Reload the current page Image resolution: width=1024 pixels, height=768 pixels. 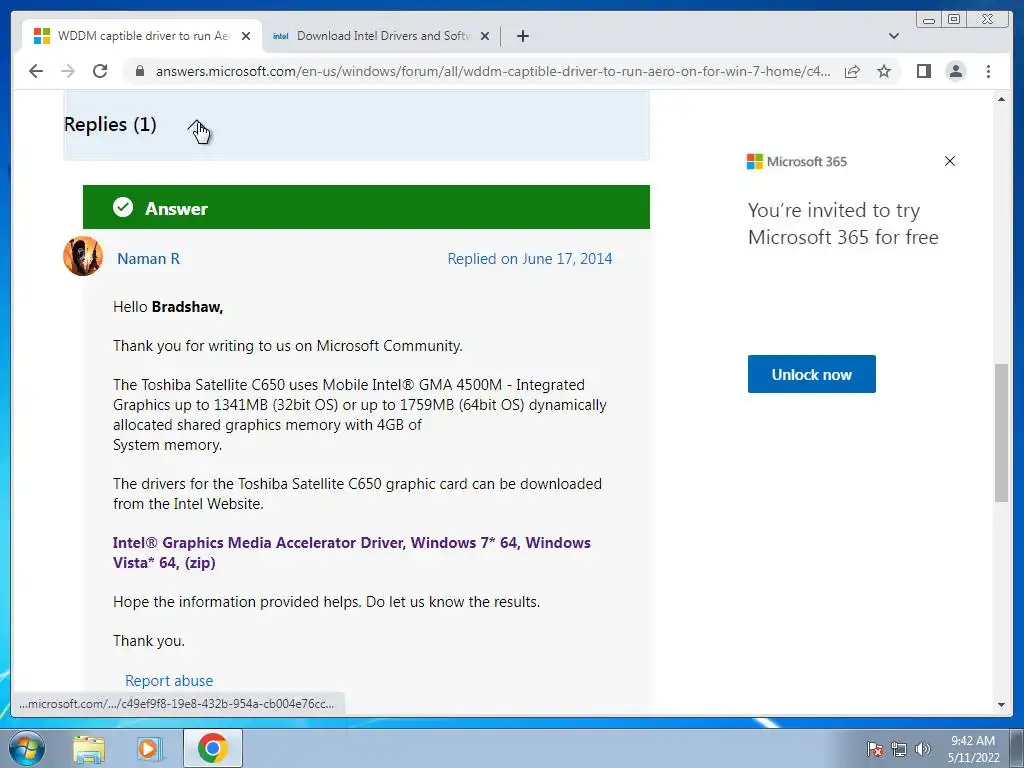[x=100, y=71]
